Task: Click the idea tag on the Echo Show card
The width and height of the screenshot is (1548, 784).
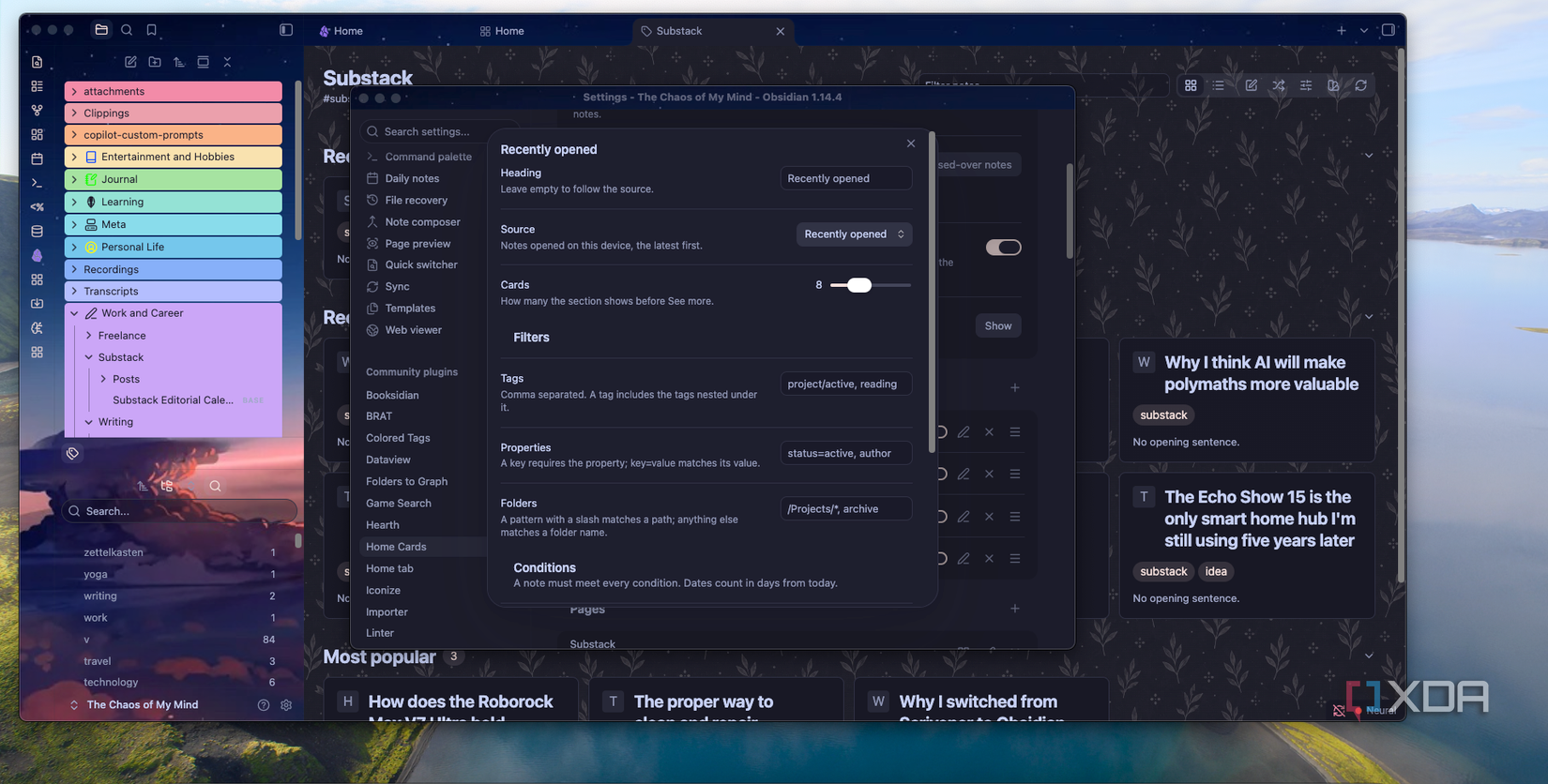Action: click(1216, 571)
